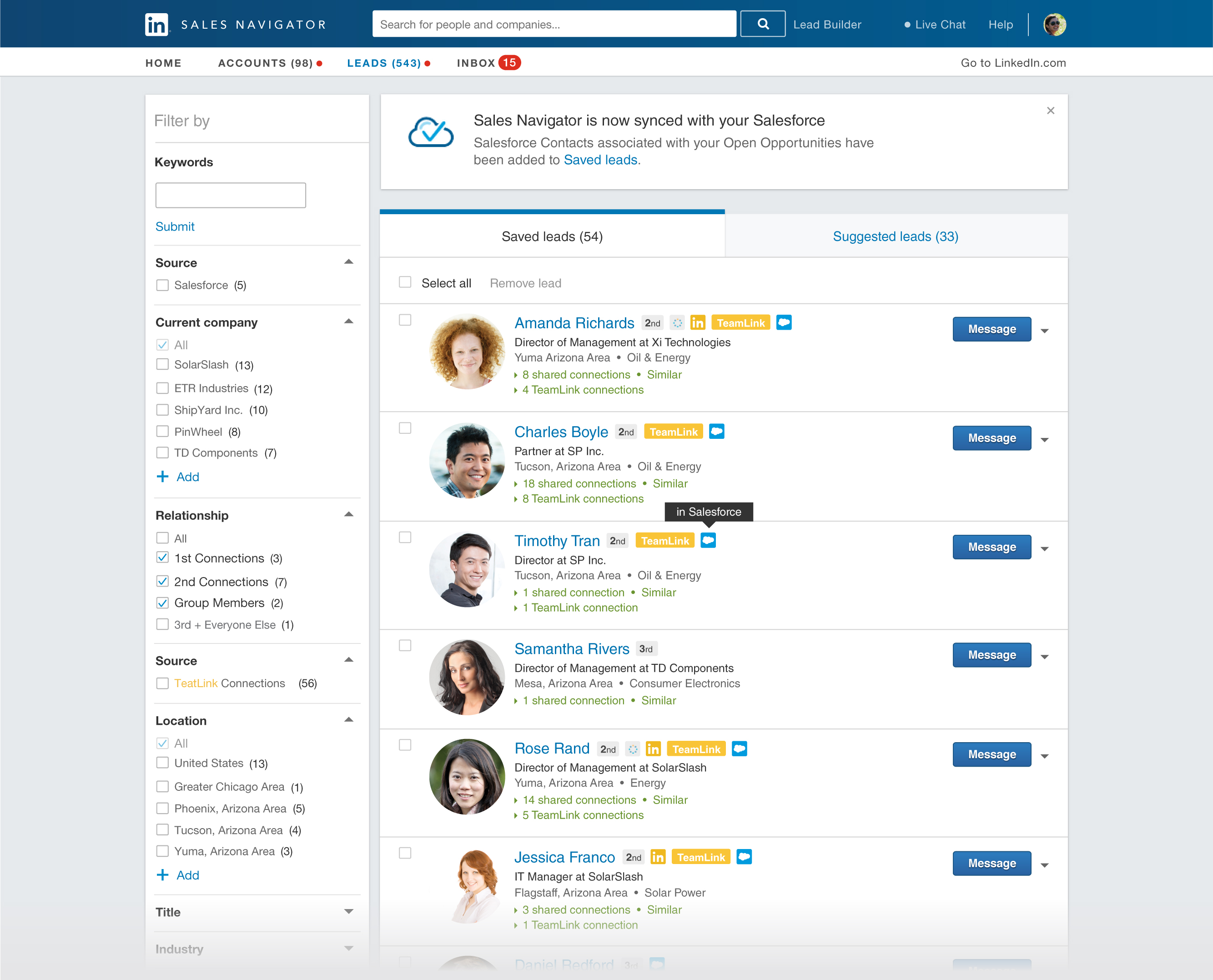Viewport: 1213px width, 980px height.
Task: Click Jessica Franco's Salesforce icon
Action: click(x=744, y=857)
